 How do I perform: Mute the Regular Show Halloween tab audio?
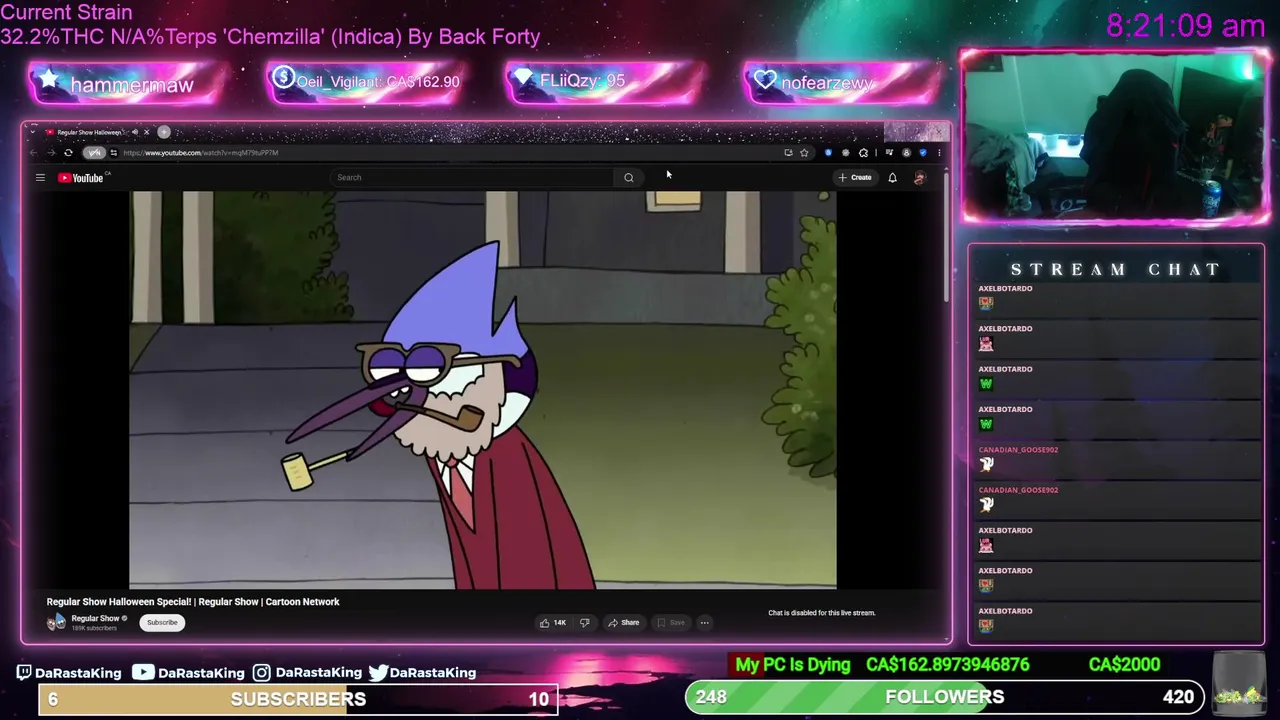(135, 132)
